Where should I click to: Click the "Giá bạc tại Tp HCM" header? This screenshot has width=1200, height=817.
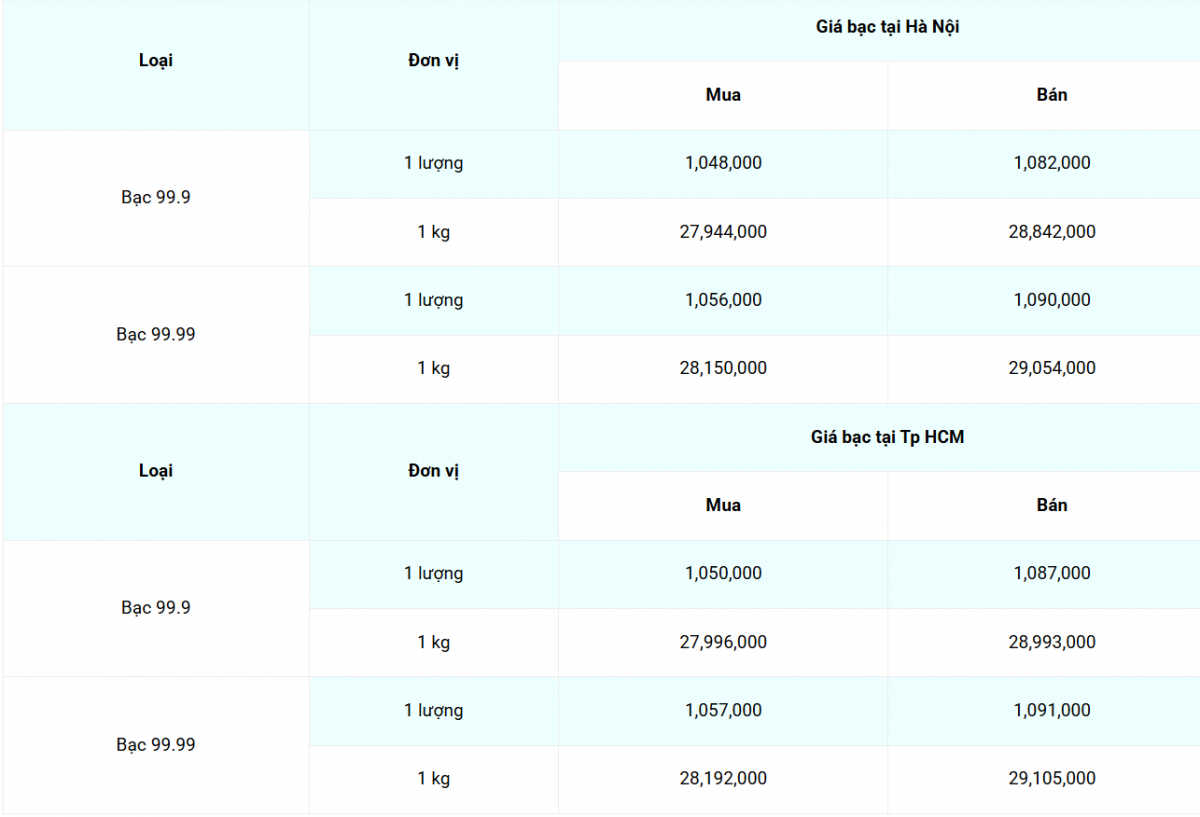(x=887, y=437)
